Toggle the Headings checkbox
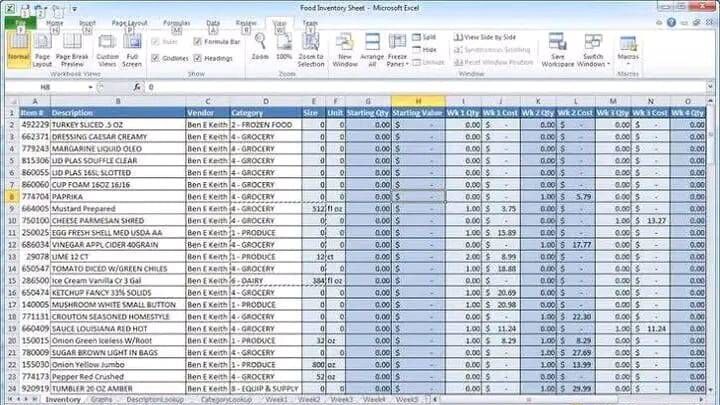This screenshot has width=720, height=405. (x=197, y=59)
